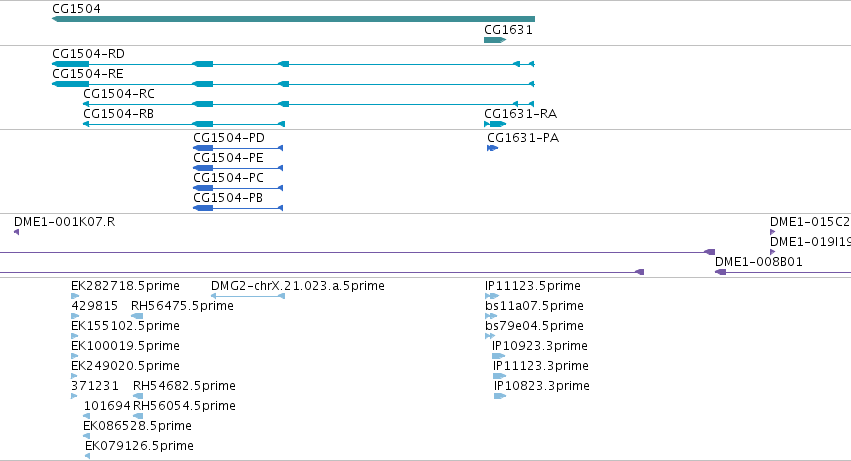The width and height of the screenshot is (851, 461).
Task: Click the DME1-015C2 feature arrow
Action: (x=772, y=232)
